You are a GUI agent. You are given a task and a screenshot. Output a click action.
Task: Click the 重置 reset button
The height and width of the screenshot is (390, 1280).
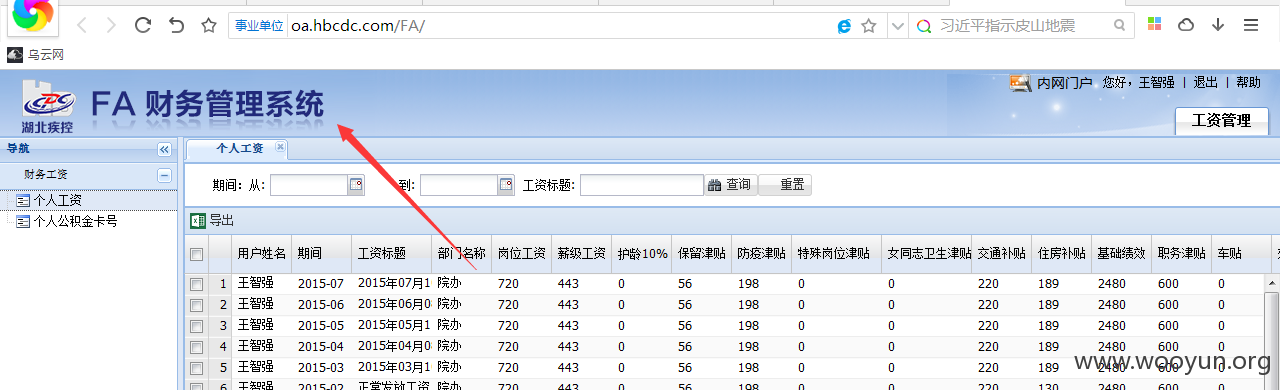point(786,185)
